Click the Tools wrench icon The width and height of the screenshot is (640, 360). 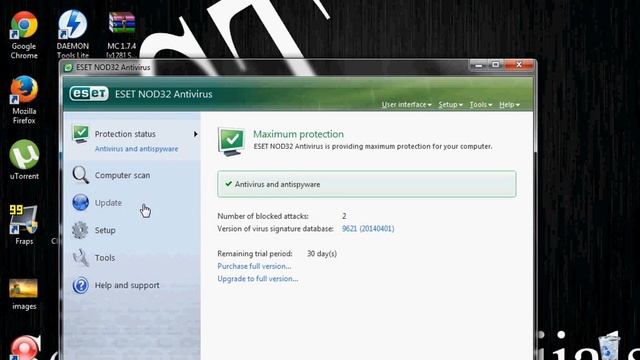(80, 258)
